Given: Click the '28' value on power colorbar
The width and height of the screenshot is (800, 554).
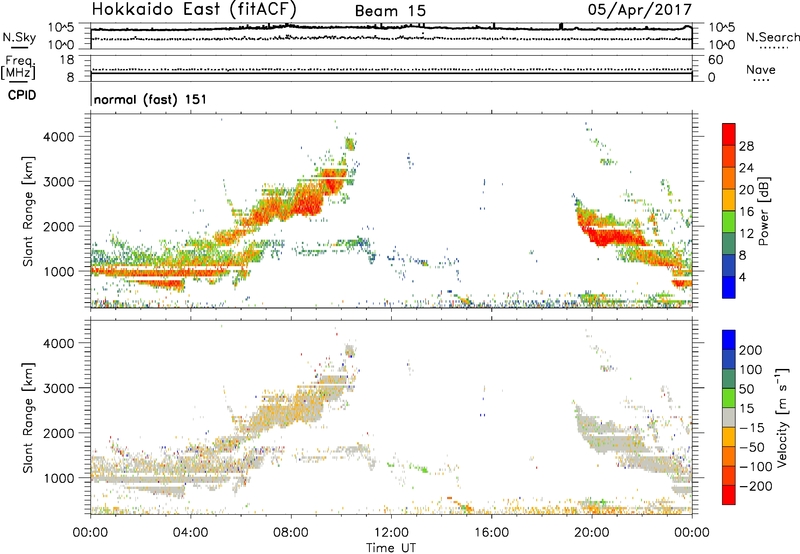Looking at the screenshot, I should point(746,146).
